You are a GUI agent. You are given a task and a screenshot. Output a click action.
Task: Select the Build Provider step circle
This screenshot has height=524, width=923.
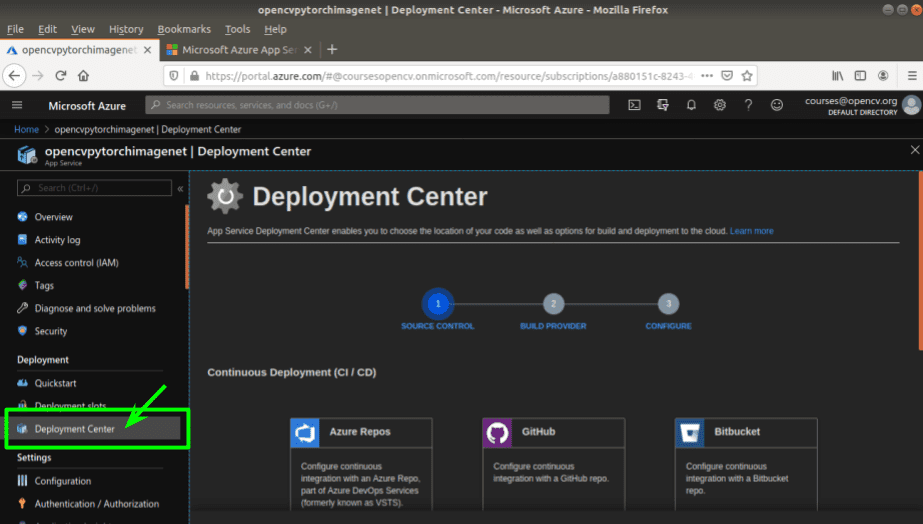click(553, 304)
